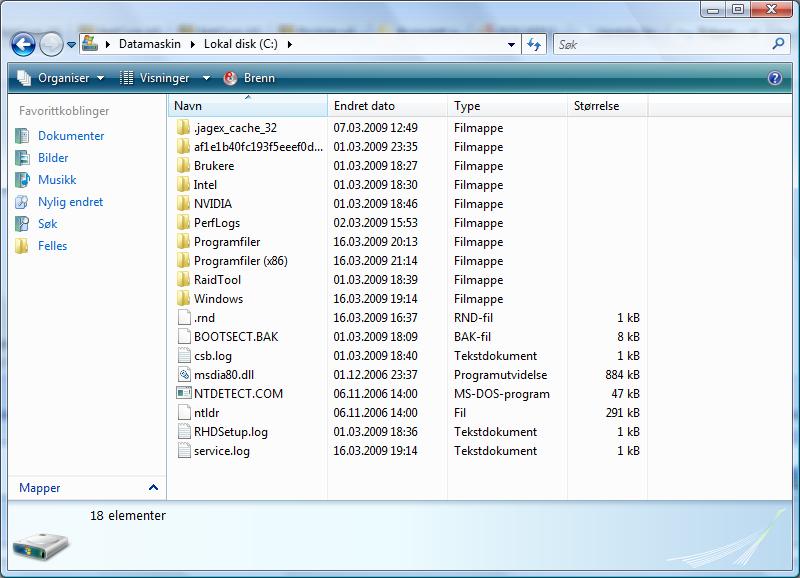Select the csb.log text file icon
The image size is (800, 578).
[184, 356]
